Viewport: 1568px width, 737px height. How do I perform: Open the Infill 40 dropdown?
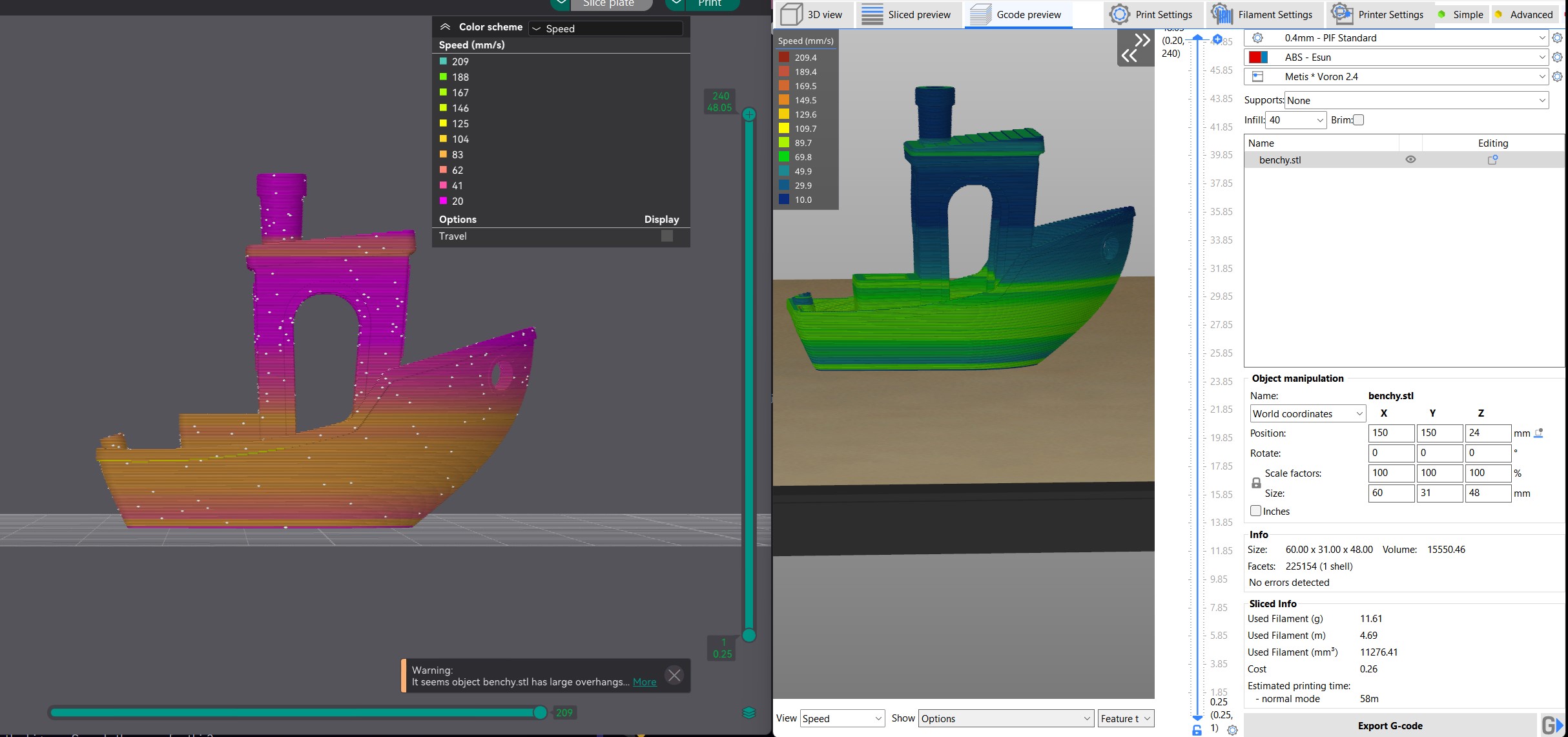click(1296, 120)
